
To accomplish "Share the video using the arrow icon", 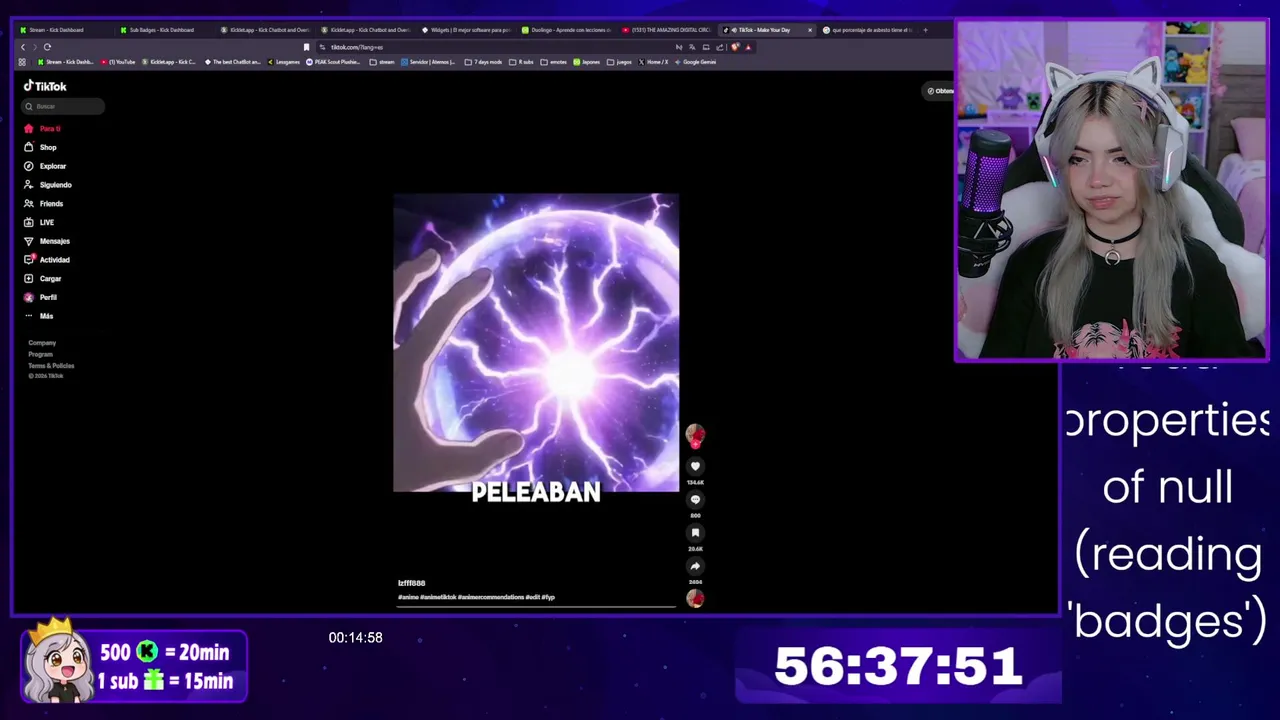I will [x=695, y=566].
